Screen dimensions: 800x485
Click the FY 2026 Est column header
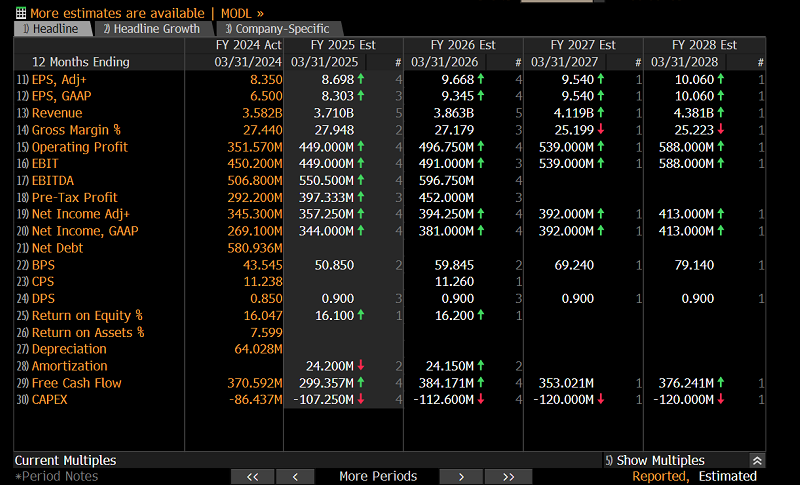pyautogui.click(x=463, y=45)
